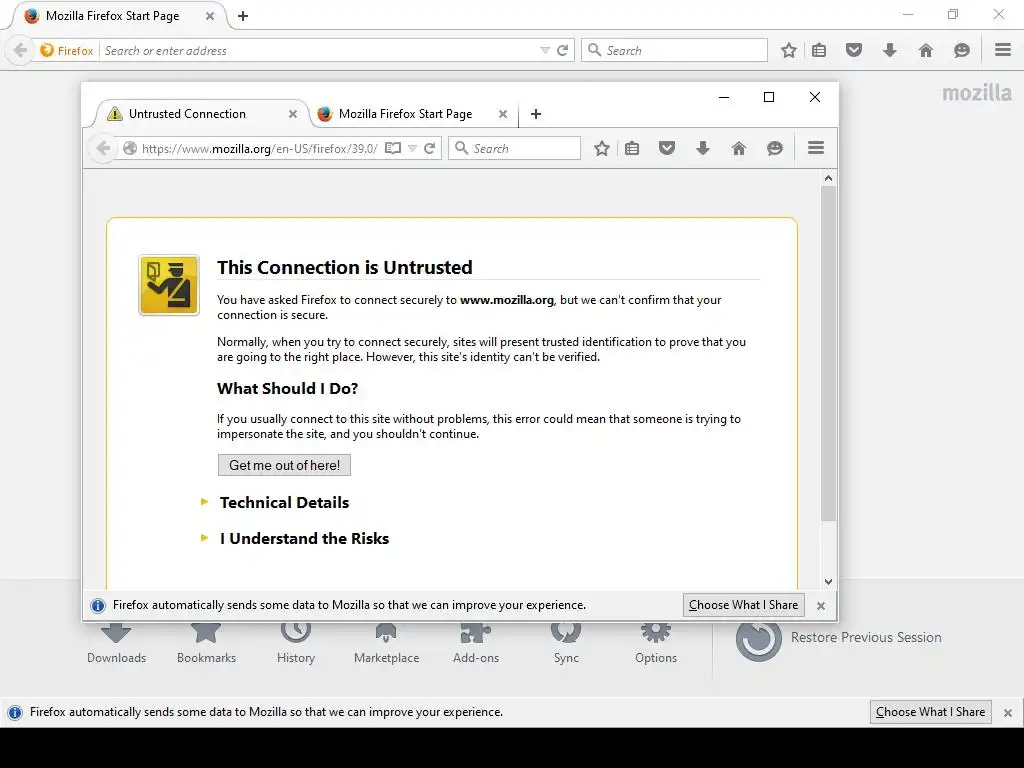Click Home icon in front window toolbar
1024x768 pixels.
[x=739, y=148]
